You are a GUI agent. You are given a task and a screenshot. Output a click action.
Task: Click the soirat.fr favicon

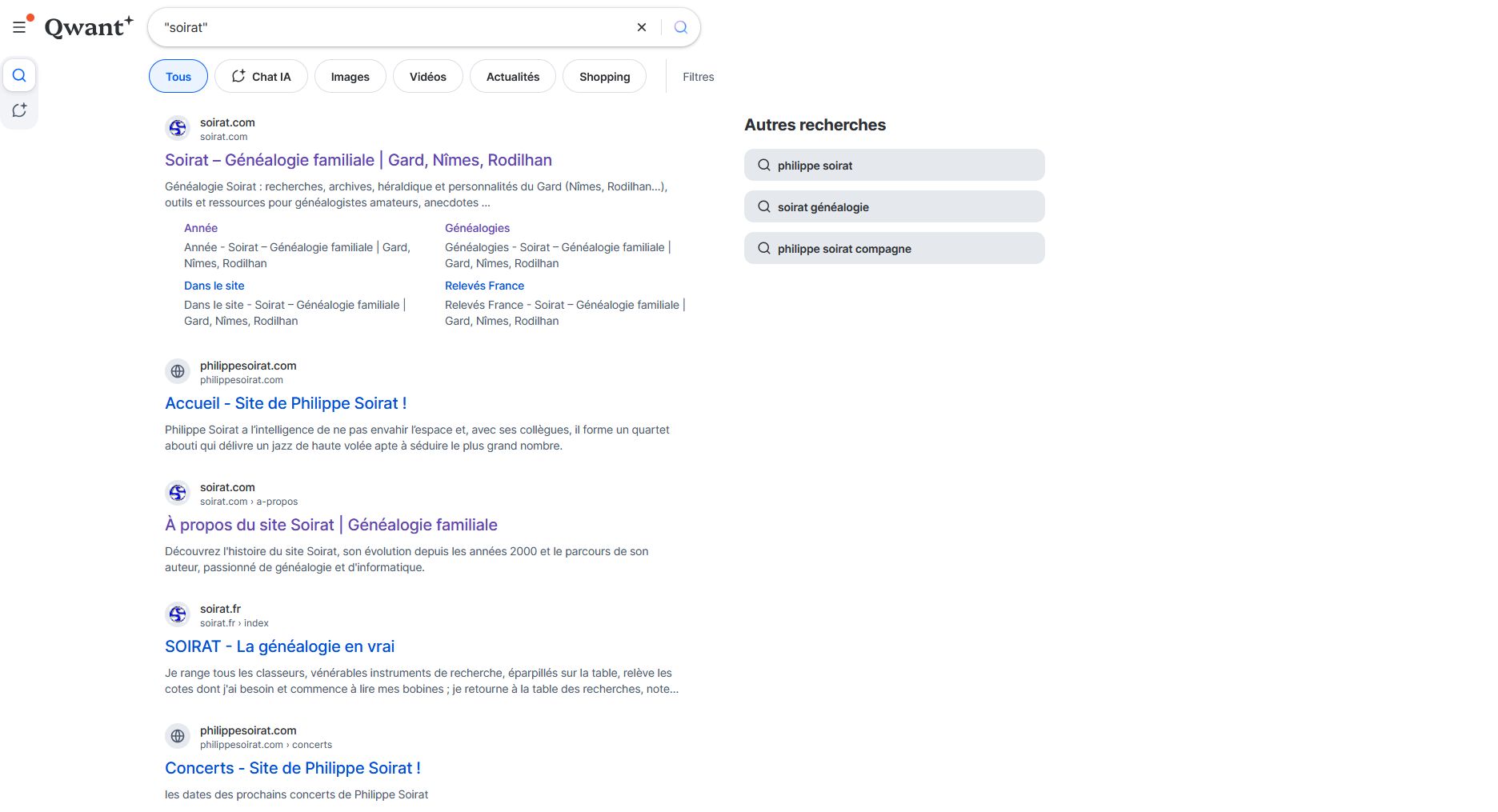tap(178, 614)
